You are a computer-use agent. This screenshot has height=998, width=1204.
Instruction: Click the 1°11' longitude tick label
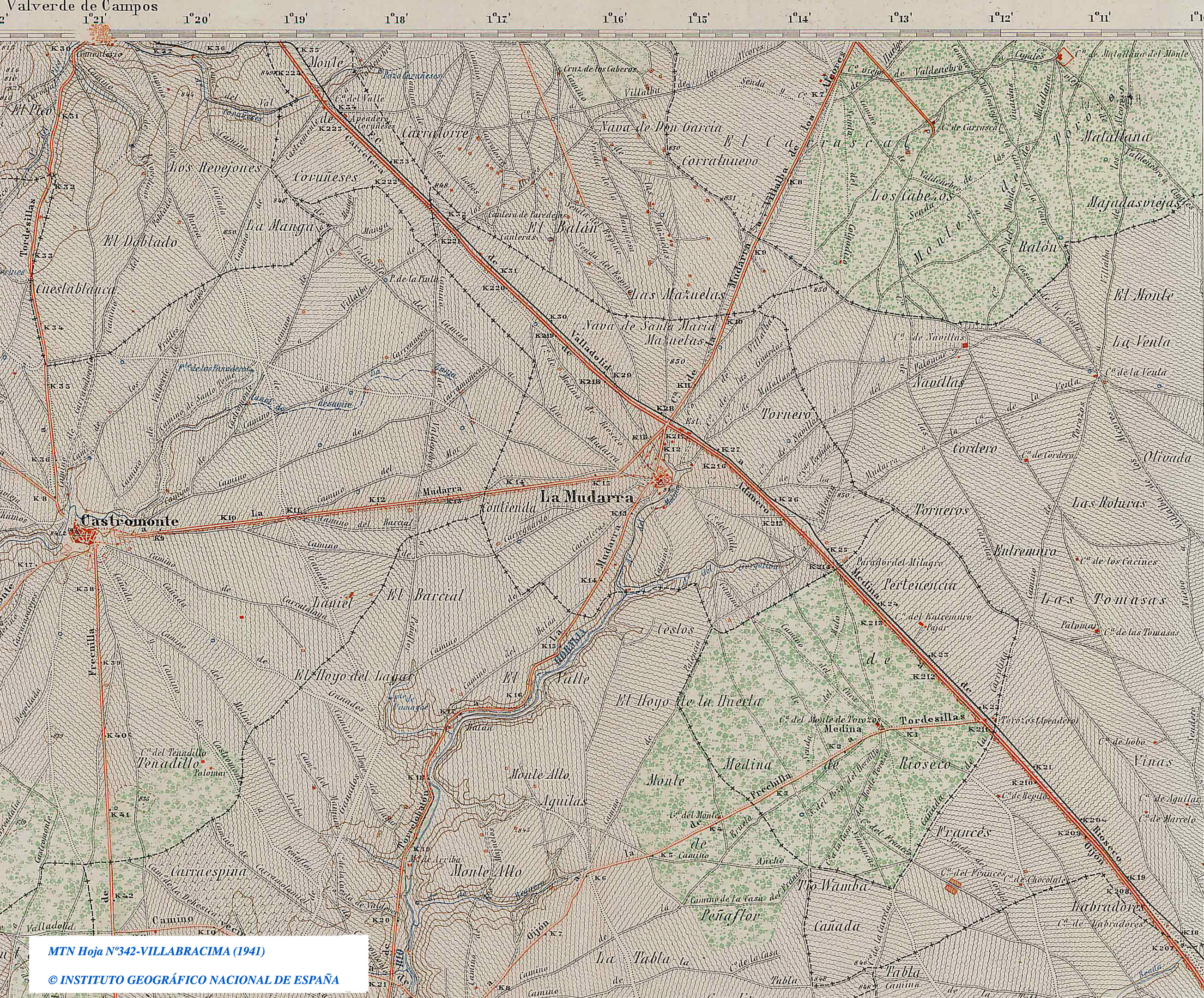[x=1099, y=18]
